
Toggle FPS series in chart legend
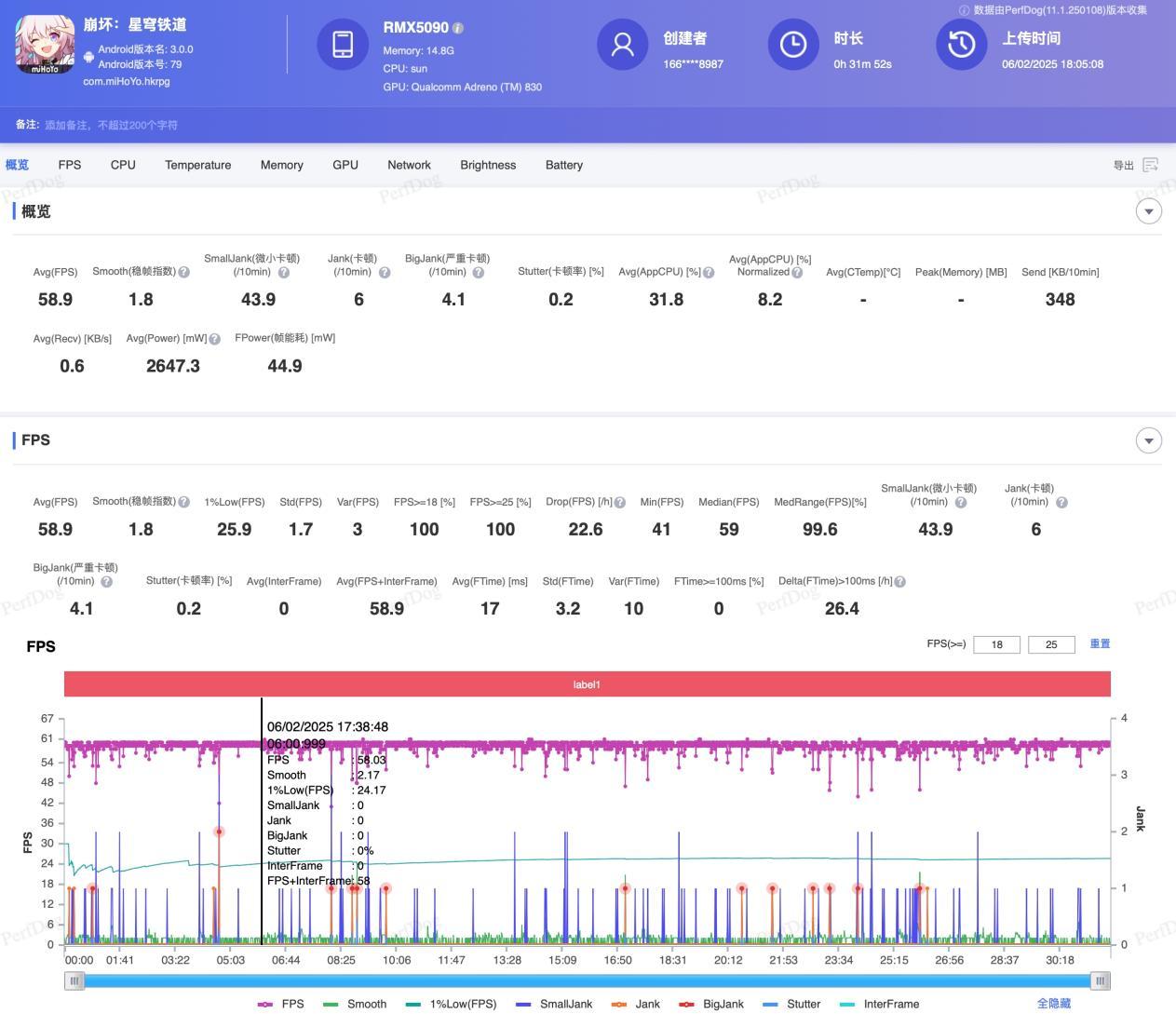pyautogui.click(x=280, y=1004)
